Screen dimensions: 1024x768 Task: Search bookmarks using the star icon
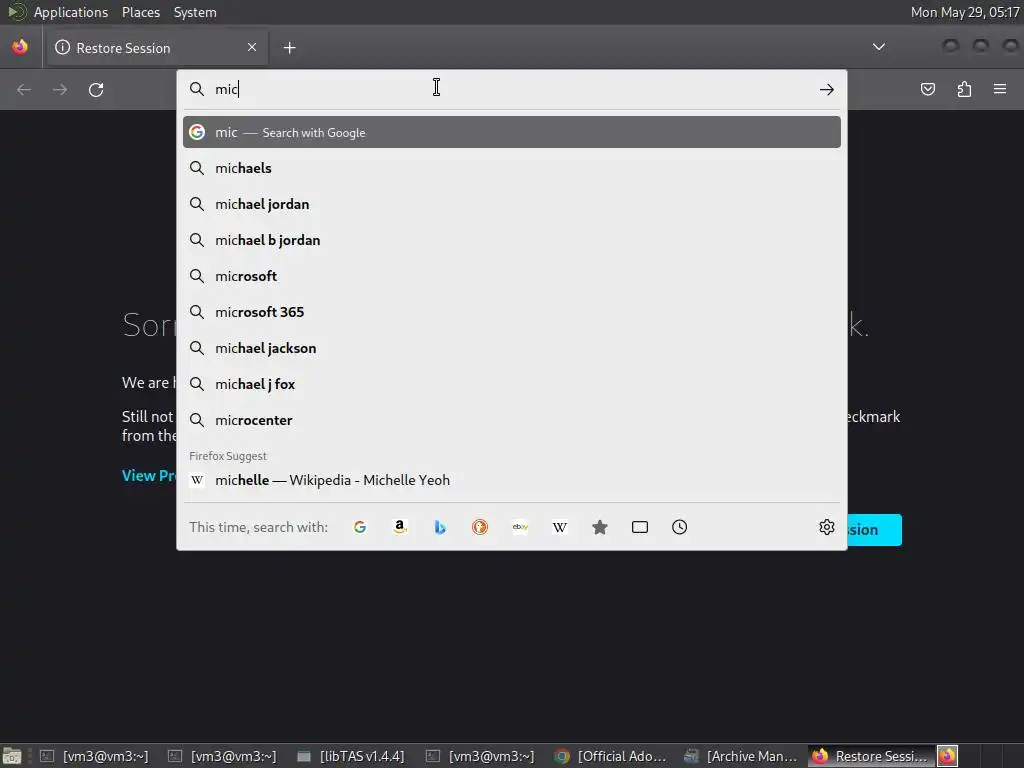[600, 527]
